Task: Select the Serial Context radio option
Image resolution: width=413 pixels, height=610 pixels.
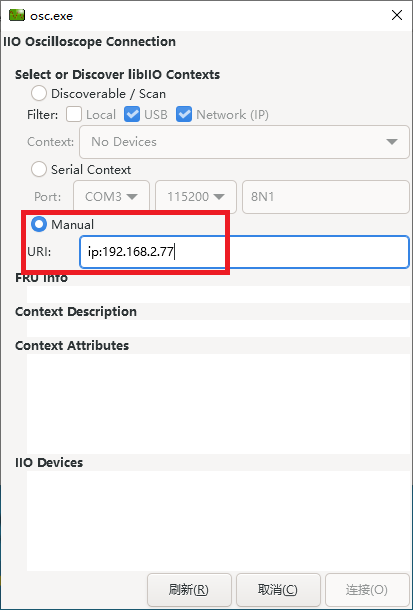Action: coord(39,170)
